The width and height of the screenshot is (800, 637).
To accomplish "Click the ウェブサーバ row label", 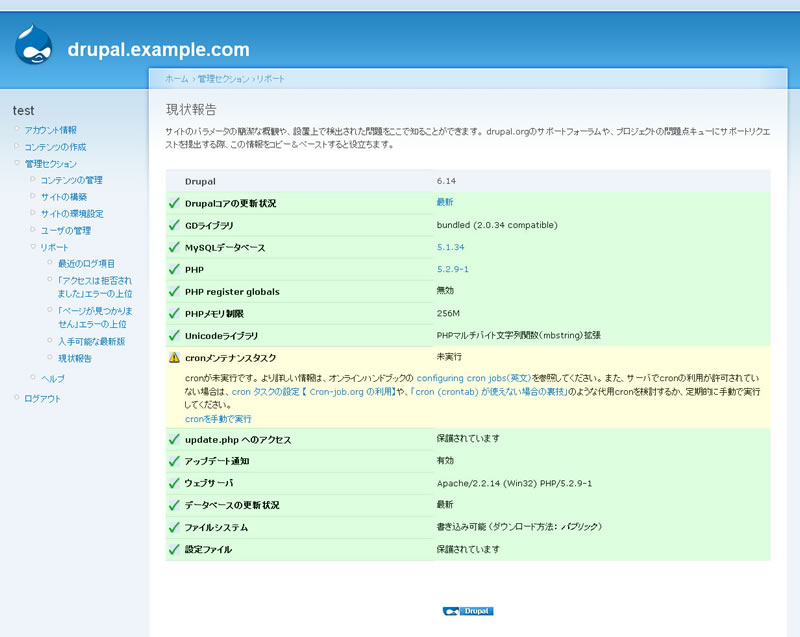I will (x=209, y=483).
